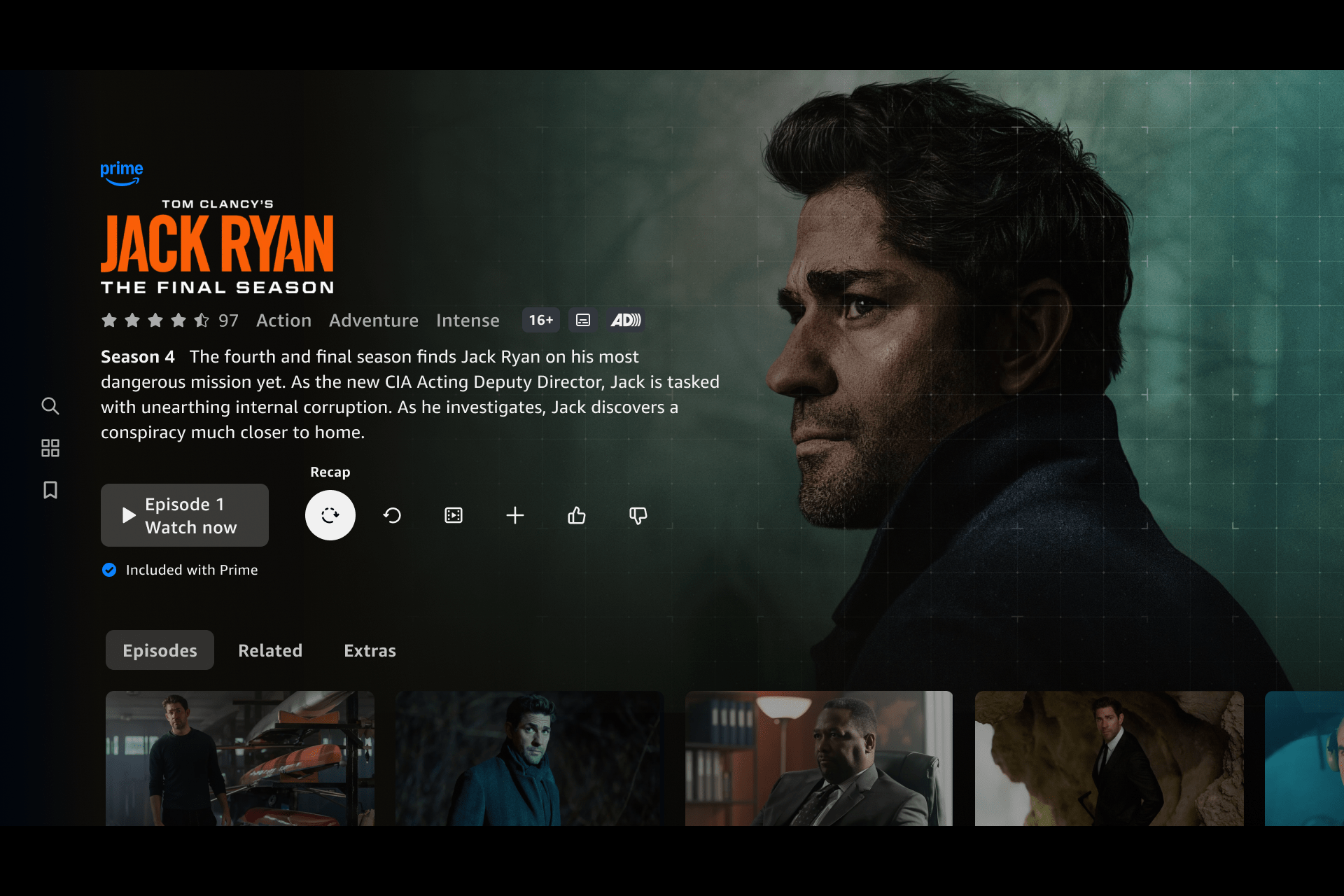This screenshot has width=1344, height=896.
Task: Switch to the Related tab
Action: click(270, 650)
